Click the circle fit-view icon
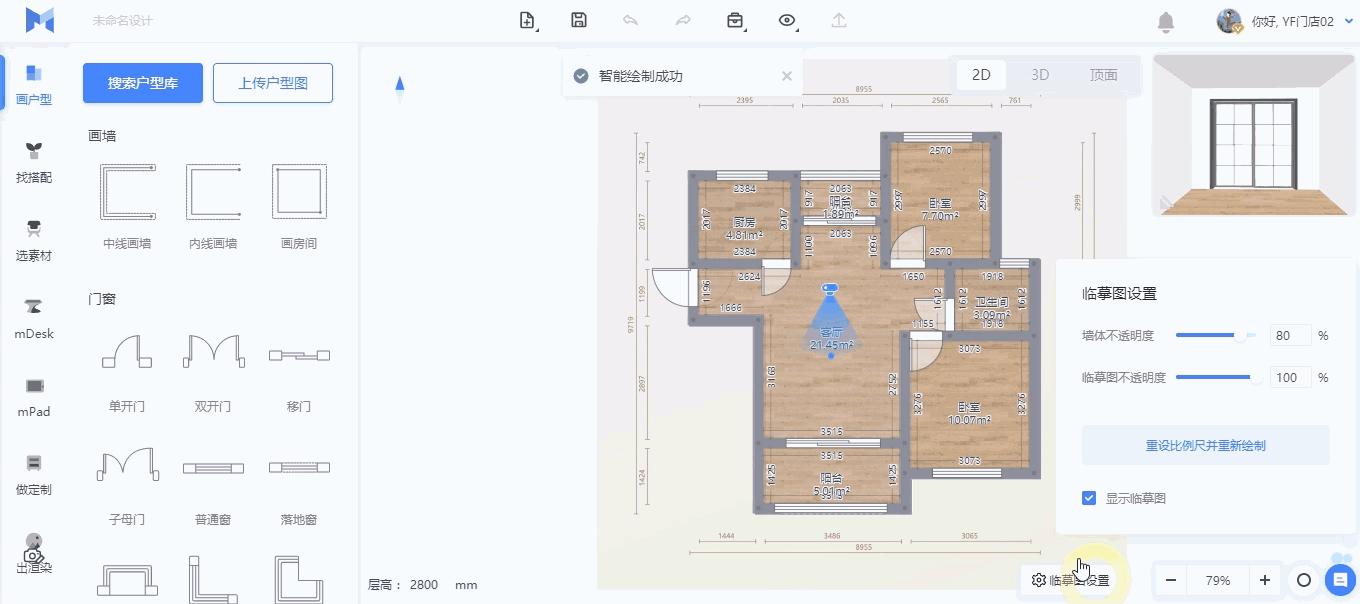 [1304, 580]
